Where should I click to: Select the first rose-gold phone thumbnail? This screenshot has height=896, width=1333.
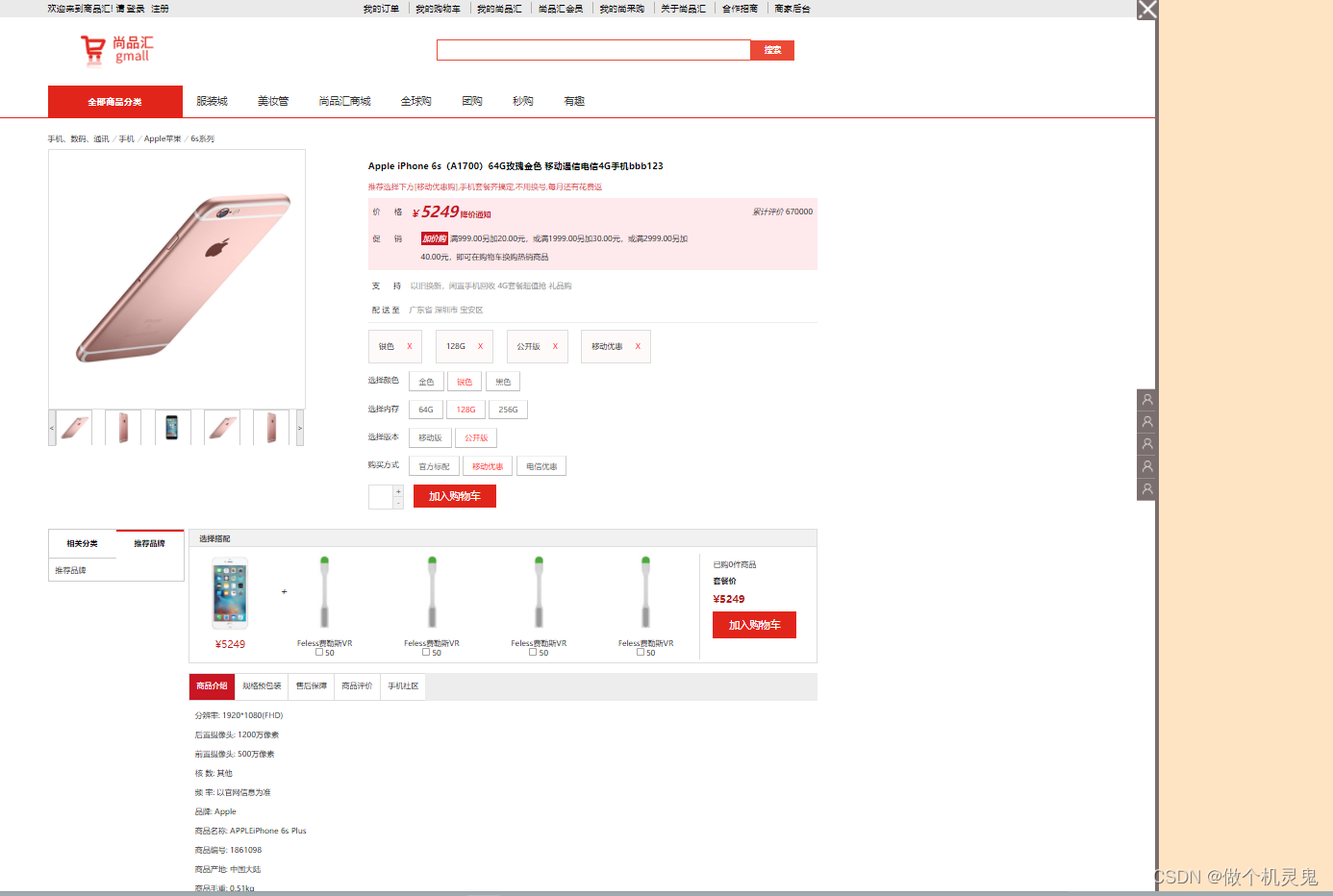point(74,428)
